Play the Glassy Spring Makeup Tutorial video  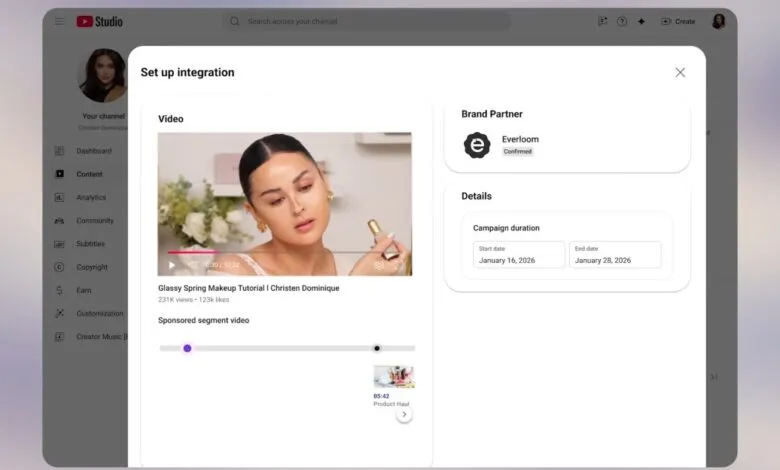172,265
